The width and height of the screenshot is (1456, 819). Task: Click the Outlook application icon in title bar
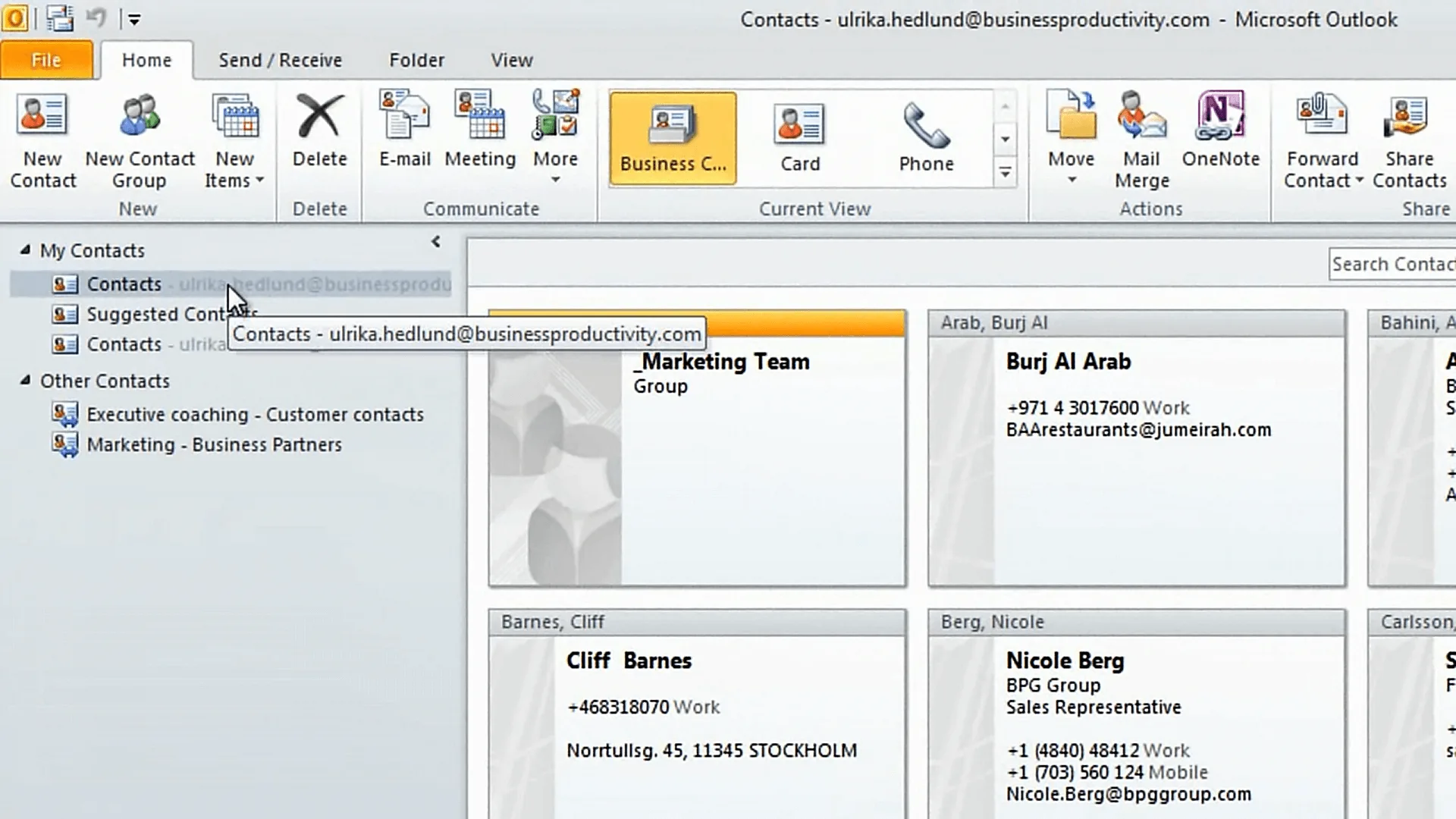[15, 18]
